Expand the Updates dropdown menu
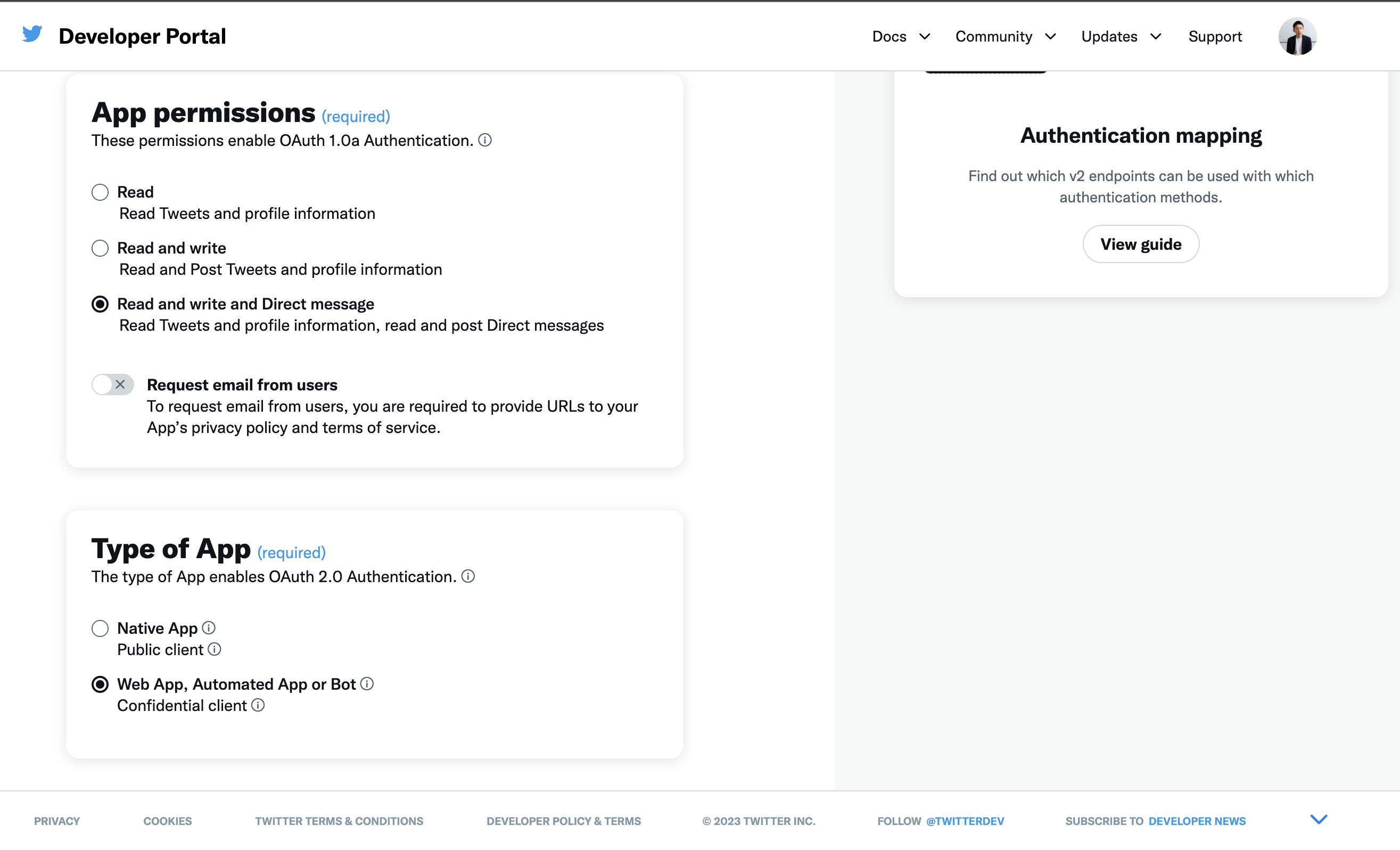 pyautogui.click(x=1122, y=36)
